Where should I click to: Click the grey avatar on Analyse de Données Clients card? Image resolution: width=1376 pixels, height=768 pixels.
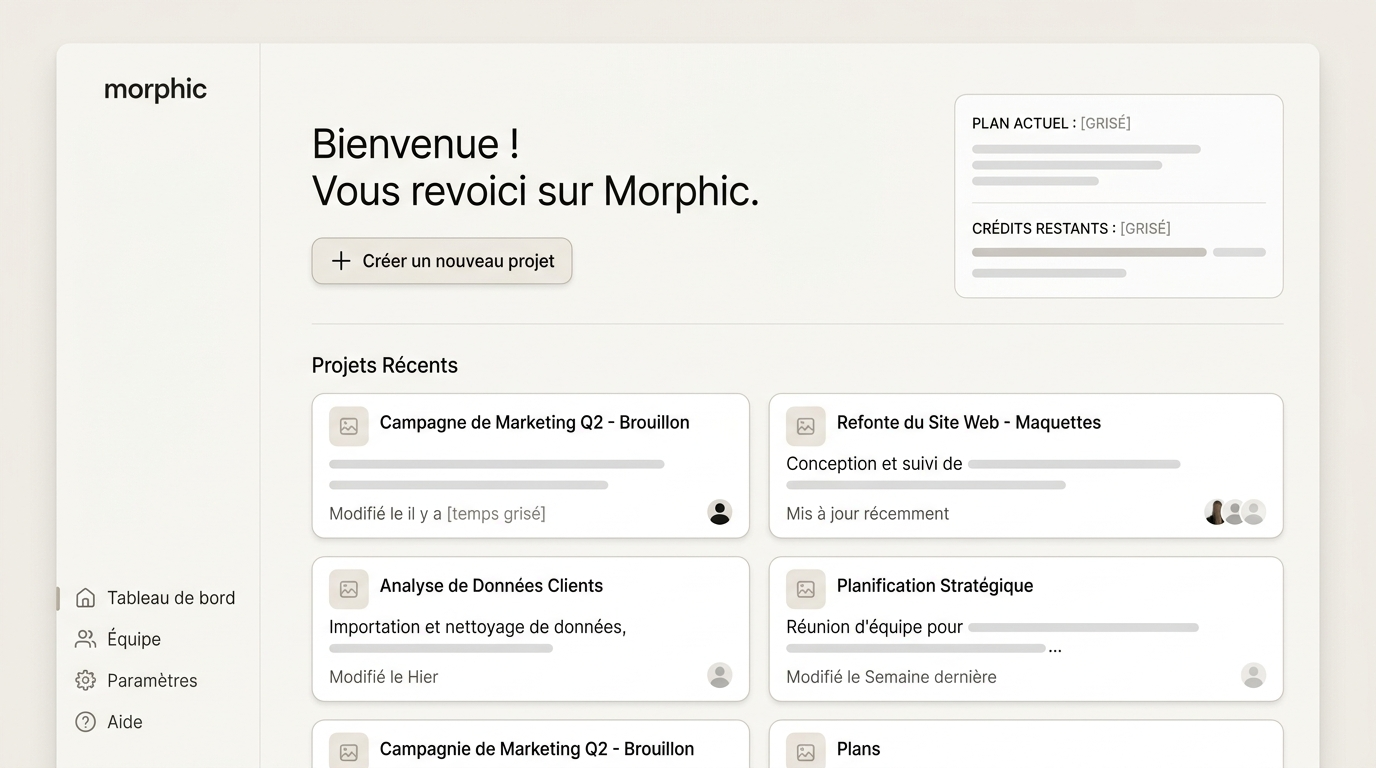pyautogui.click(x=720, y=675)
